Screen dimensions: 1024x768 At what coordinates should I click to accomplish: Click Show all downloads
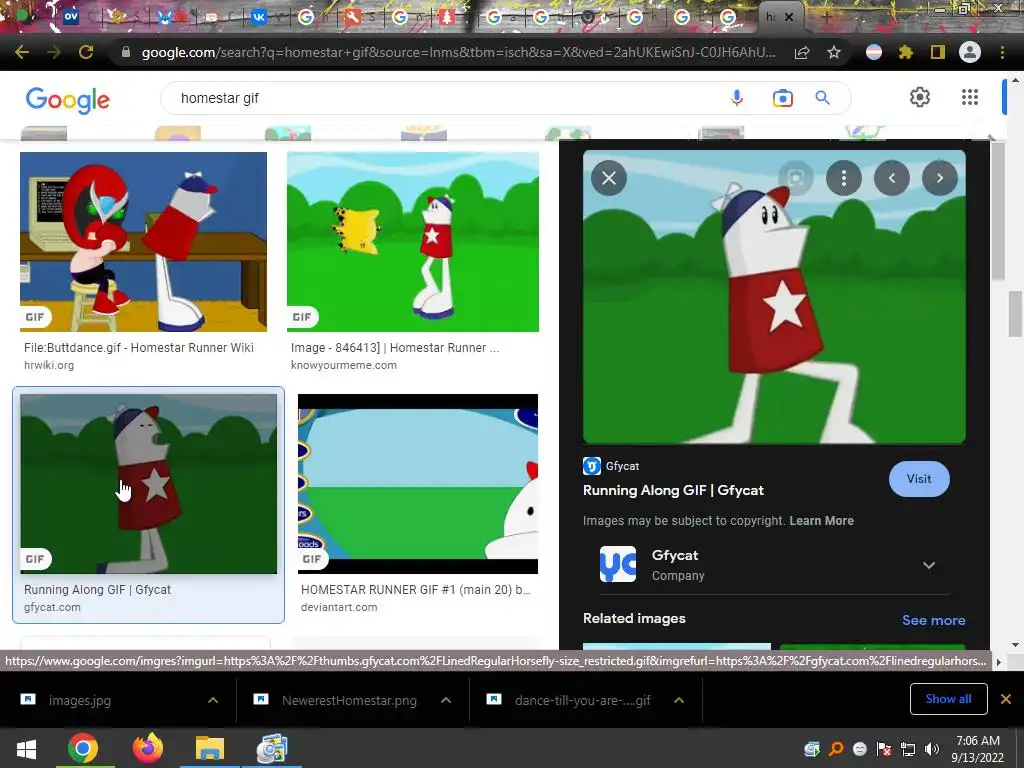point(948,699)
